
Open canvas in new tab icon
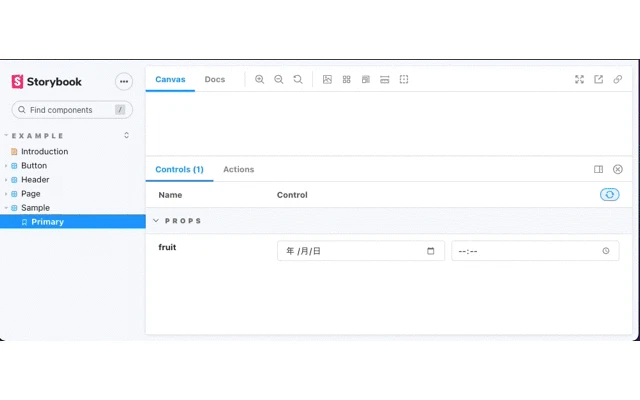click(x=598, y=80)
